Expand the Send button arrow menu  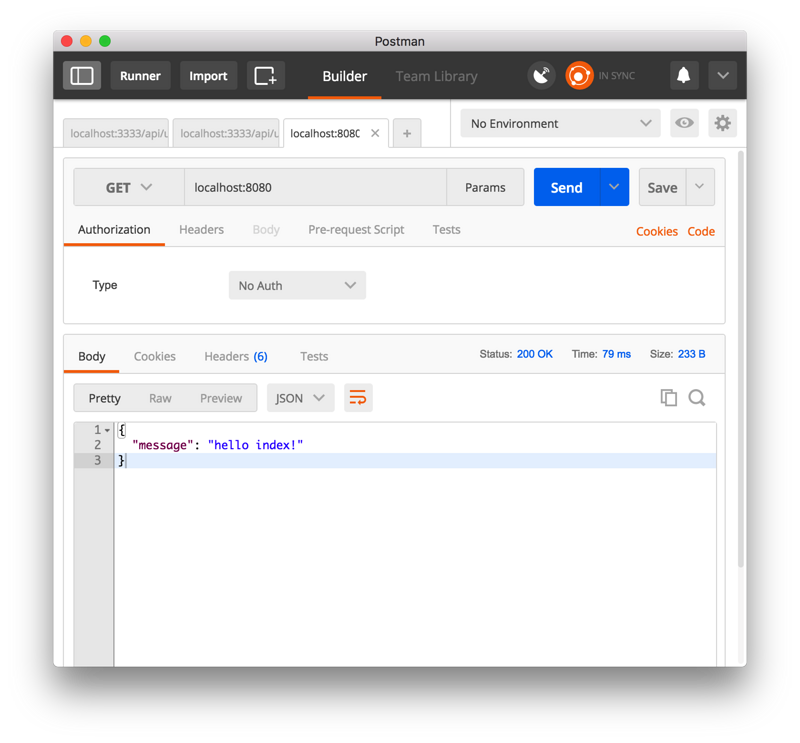[x=614, y=187]
